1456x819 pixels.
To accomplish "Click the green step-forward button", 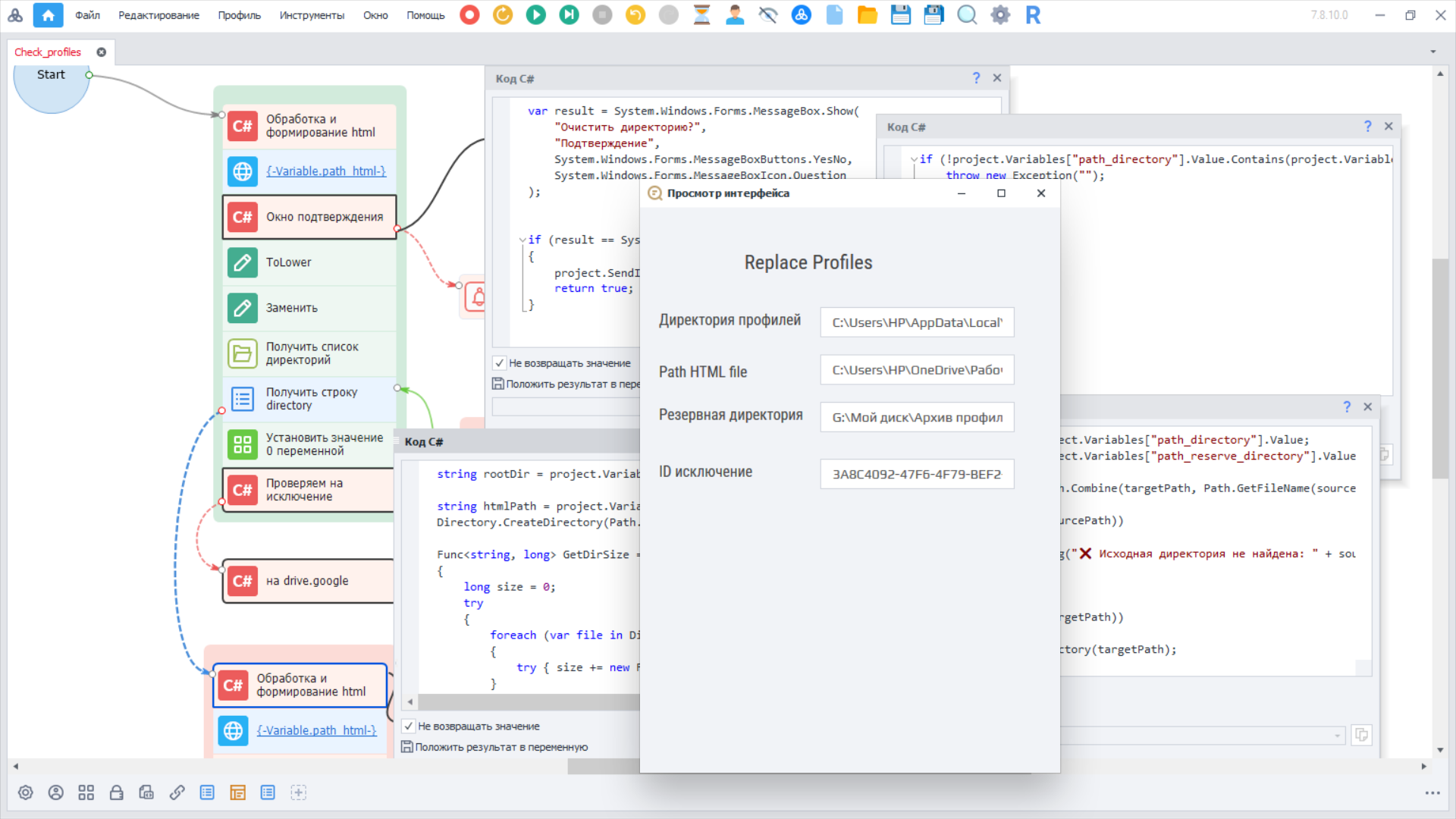I will tap(569, 14).
